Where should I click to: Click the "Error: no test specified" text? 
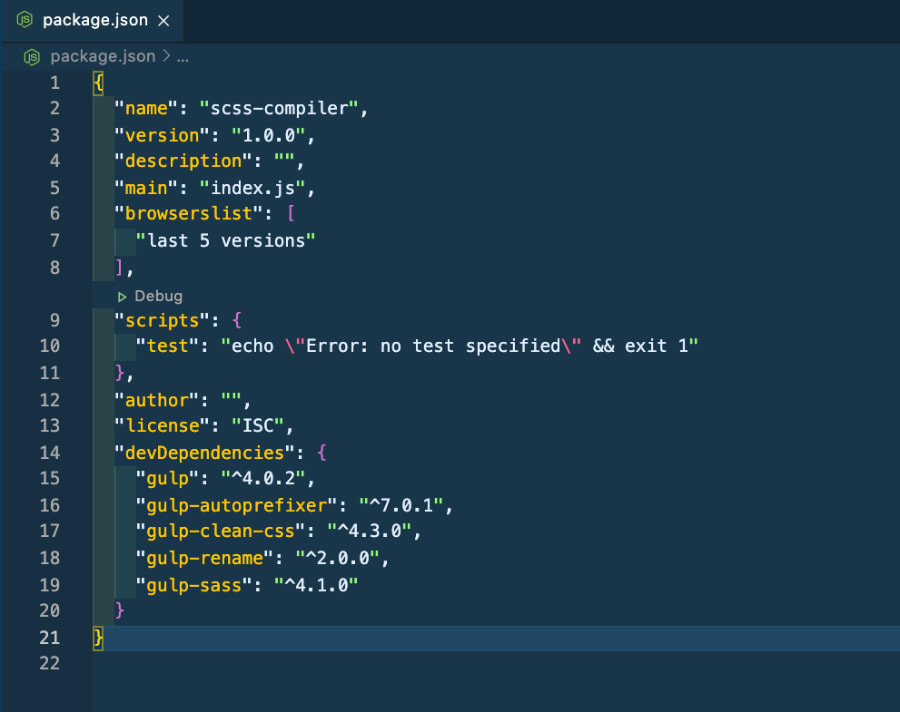point(433,346)
